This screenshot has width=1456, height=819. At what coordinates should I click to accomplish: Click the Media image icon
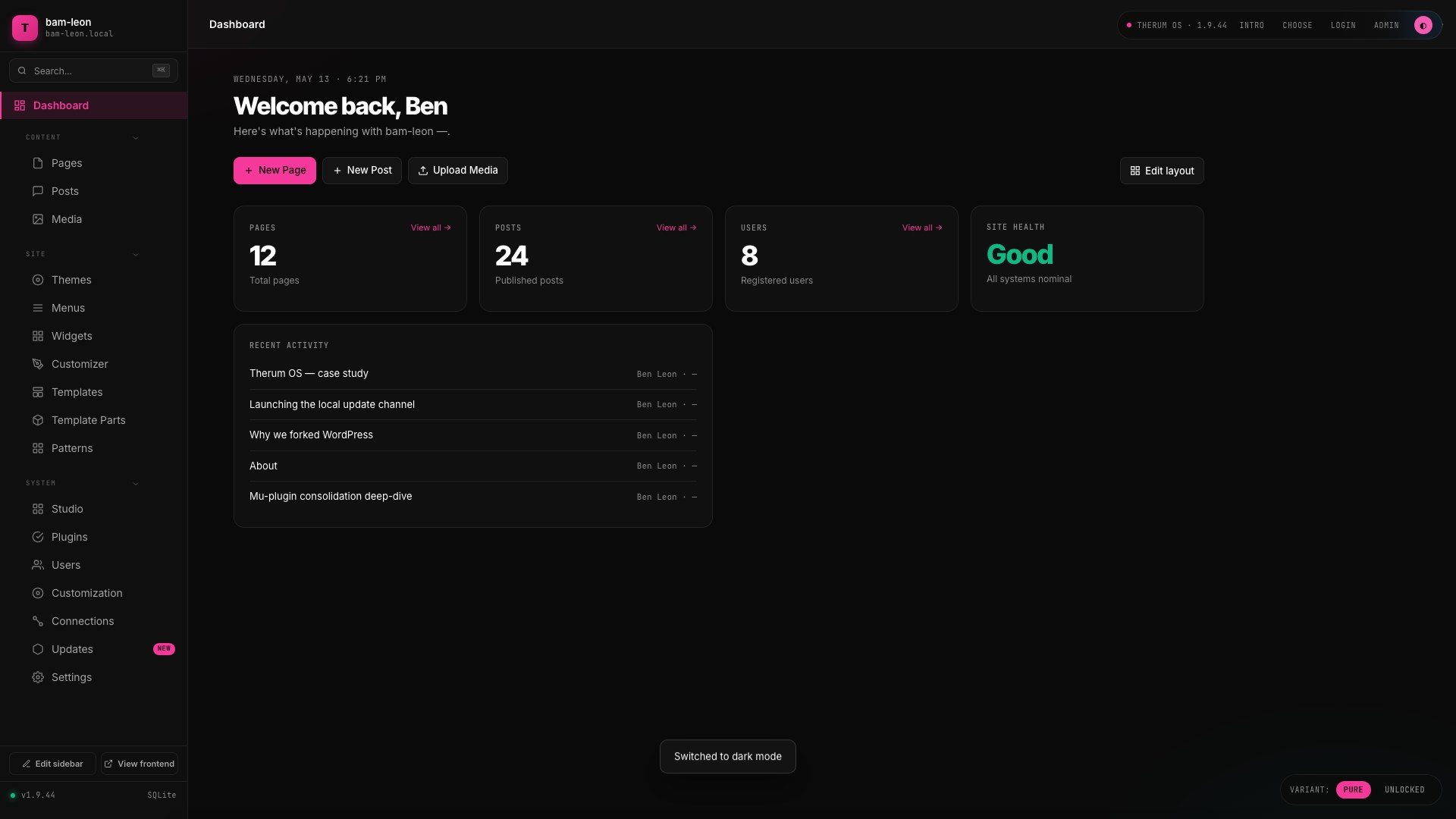38,219
